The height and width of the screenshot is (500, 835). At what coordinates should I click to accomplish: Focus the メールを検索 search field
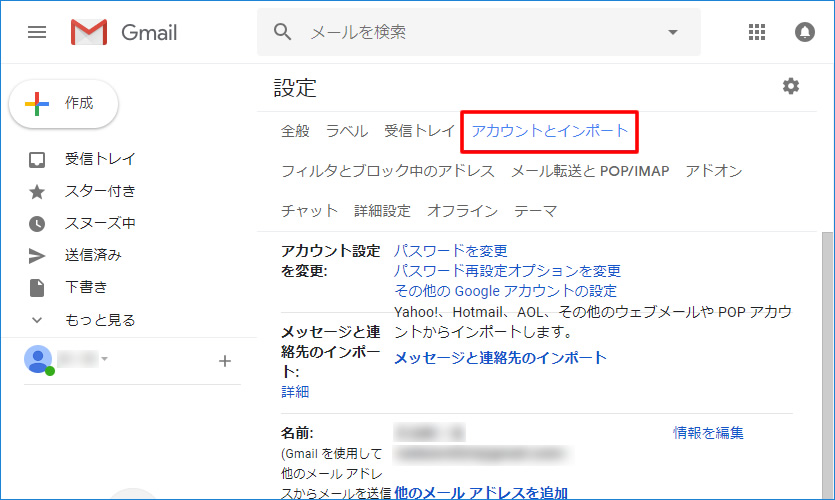479,32
